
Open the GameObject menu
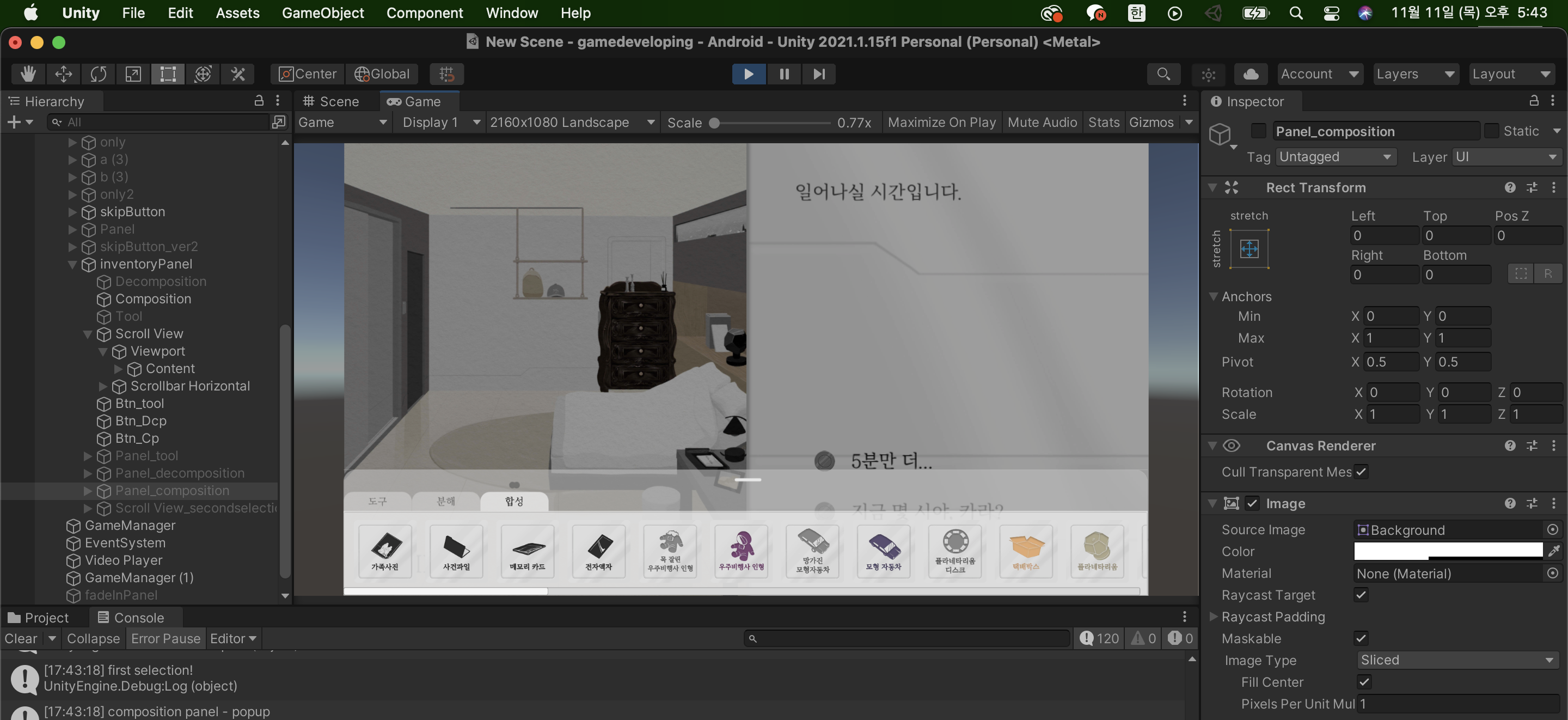[x=323, y=13]
